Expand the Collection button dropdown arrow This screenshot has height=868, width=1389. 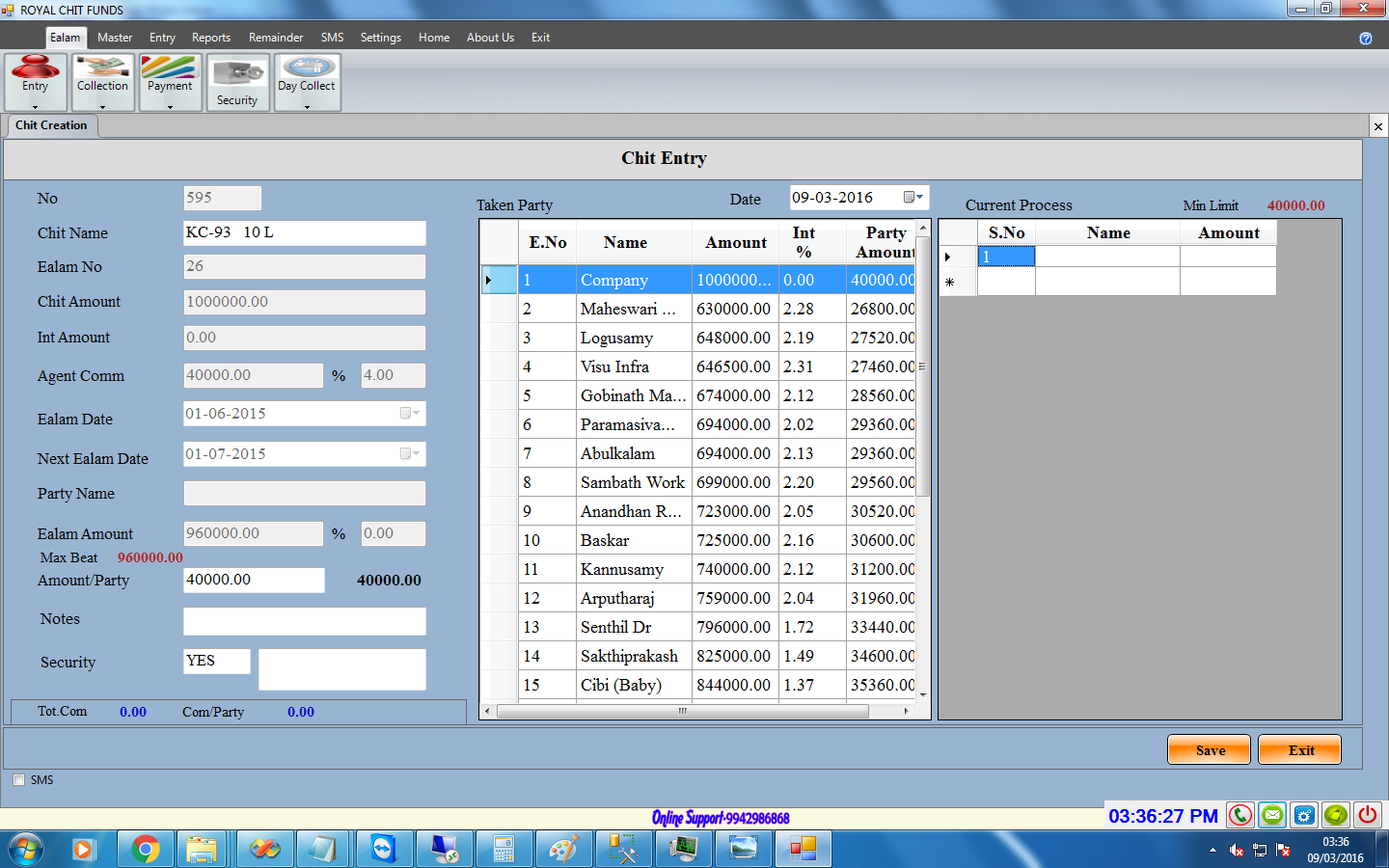pyautogui.click(x=102, y=106)
